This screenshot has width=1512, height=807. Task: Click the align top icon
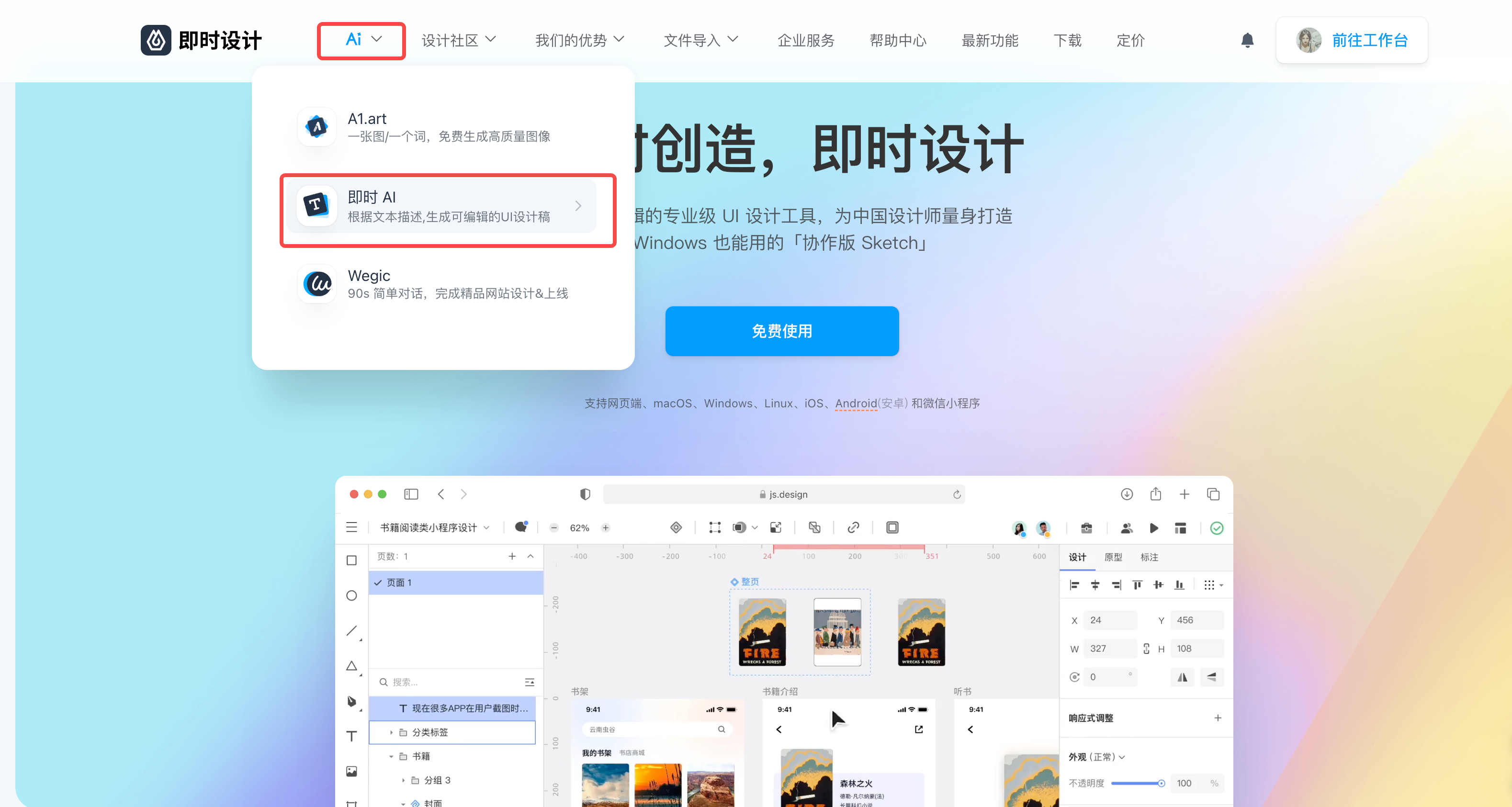click(x=1138, y=584)
